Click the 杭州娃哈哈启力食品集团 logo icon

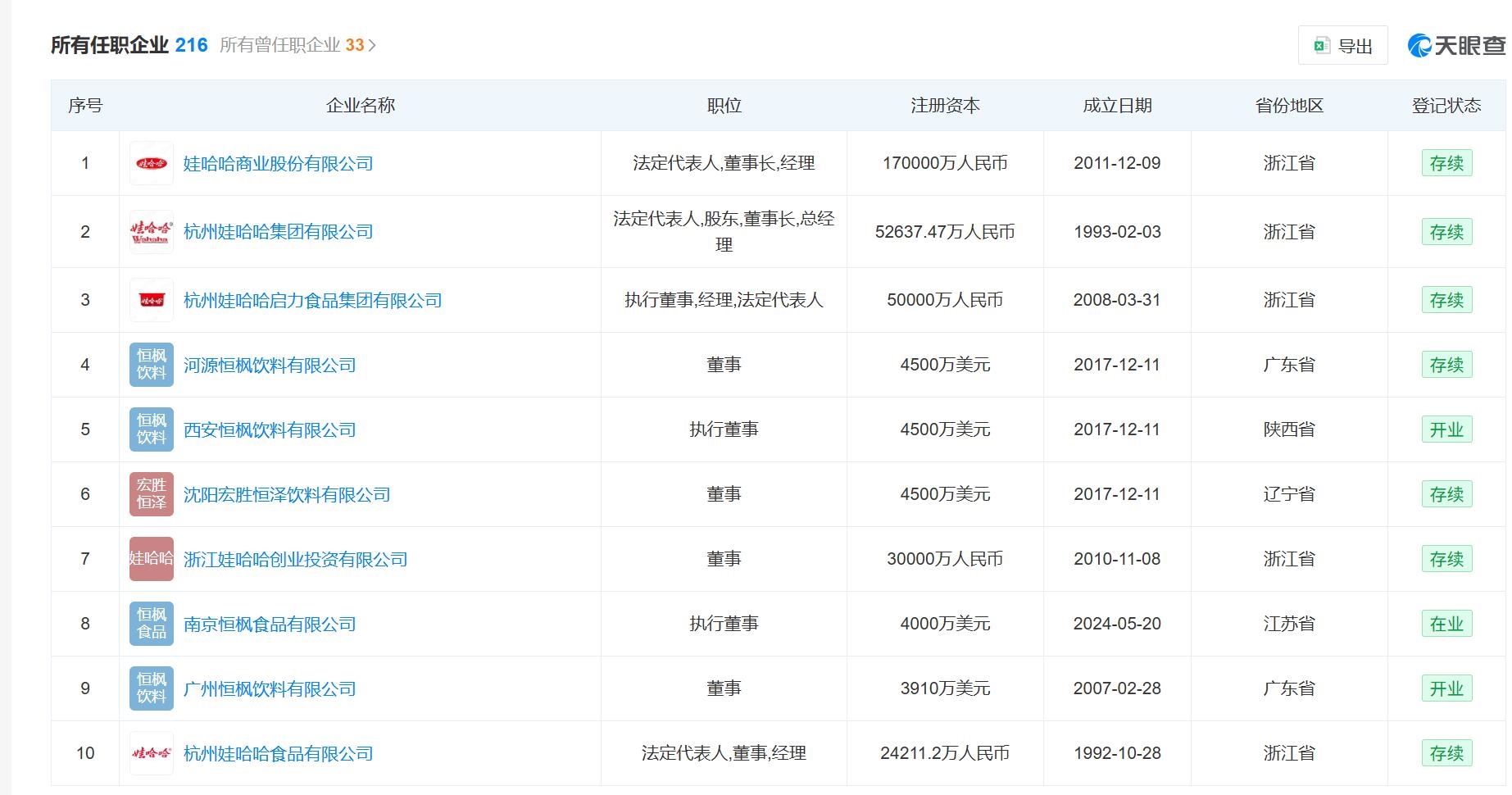click(151, 300)
